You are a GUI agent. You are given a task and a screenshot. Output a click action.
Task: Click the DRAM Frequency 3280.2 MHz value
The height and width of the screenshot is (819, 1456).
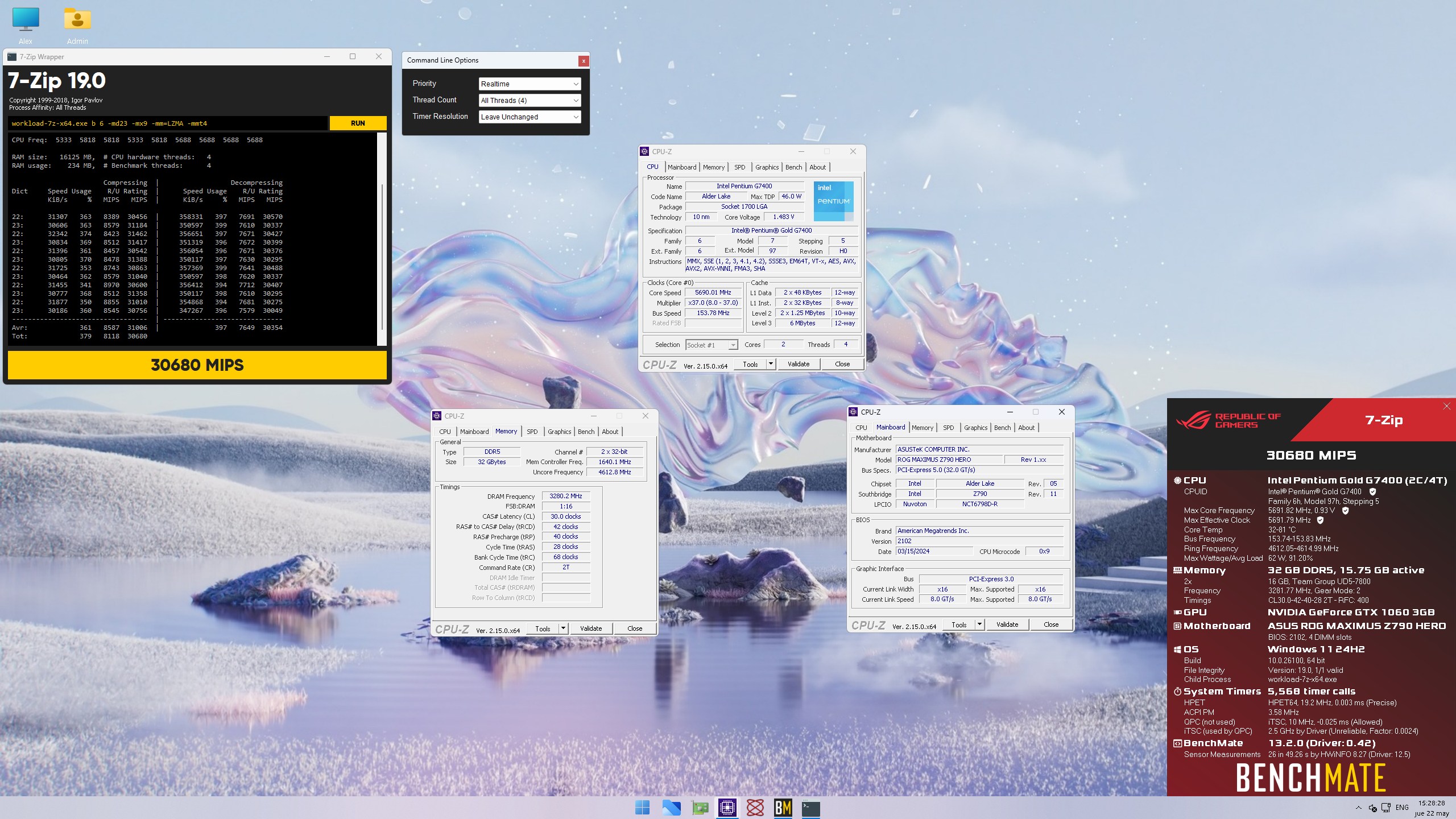[565, 496]
